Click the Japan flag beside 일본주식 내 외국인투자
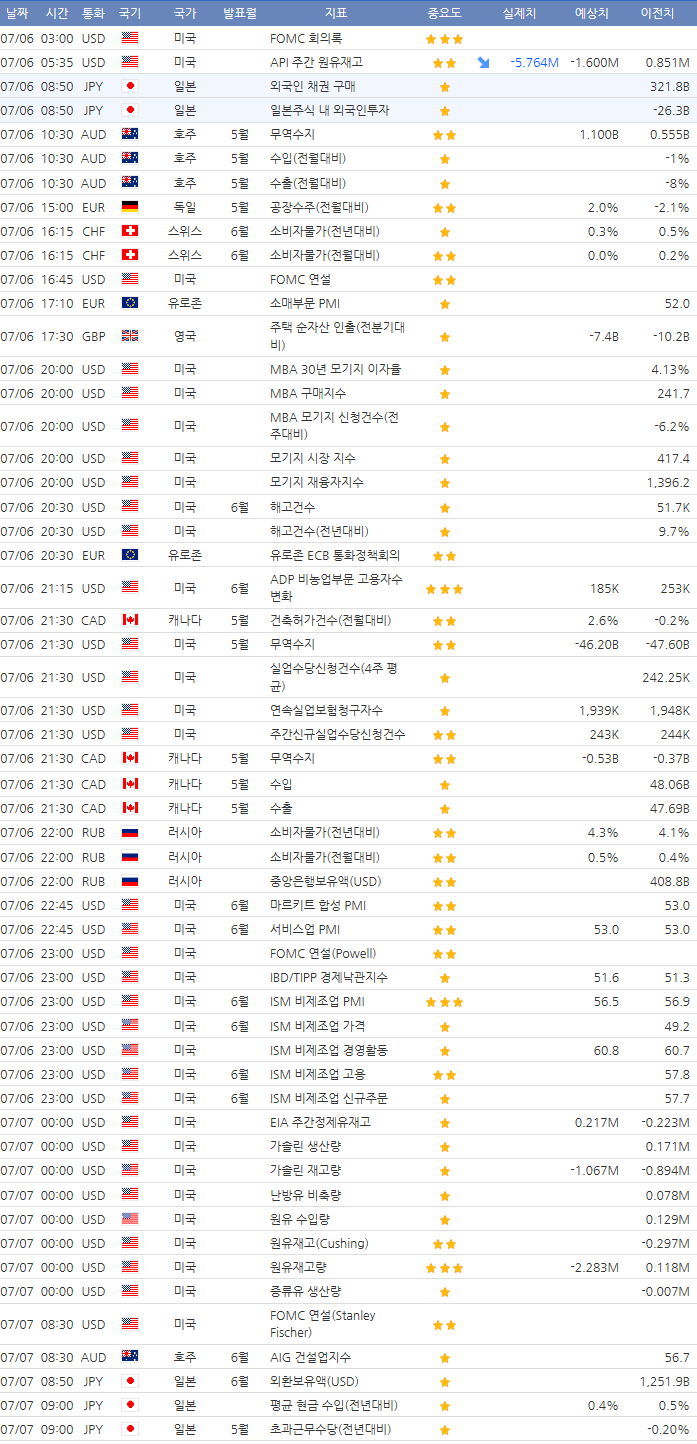This screenshot has height=1444, width=697. point(130,110)
